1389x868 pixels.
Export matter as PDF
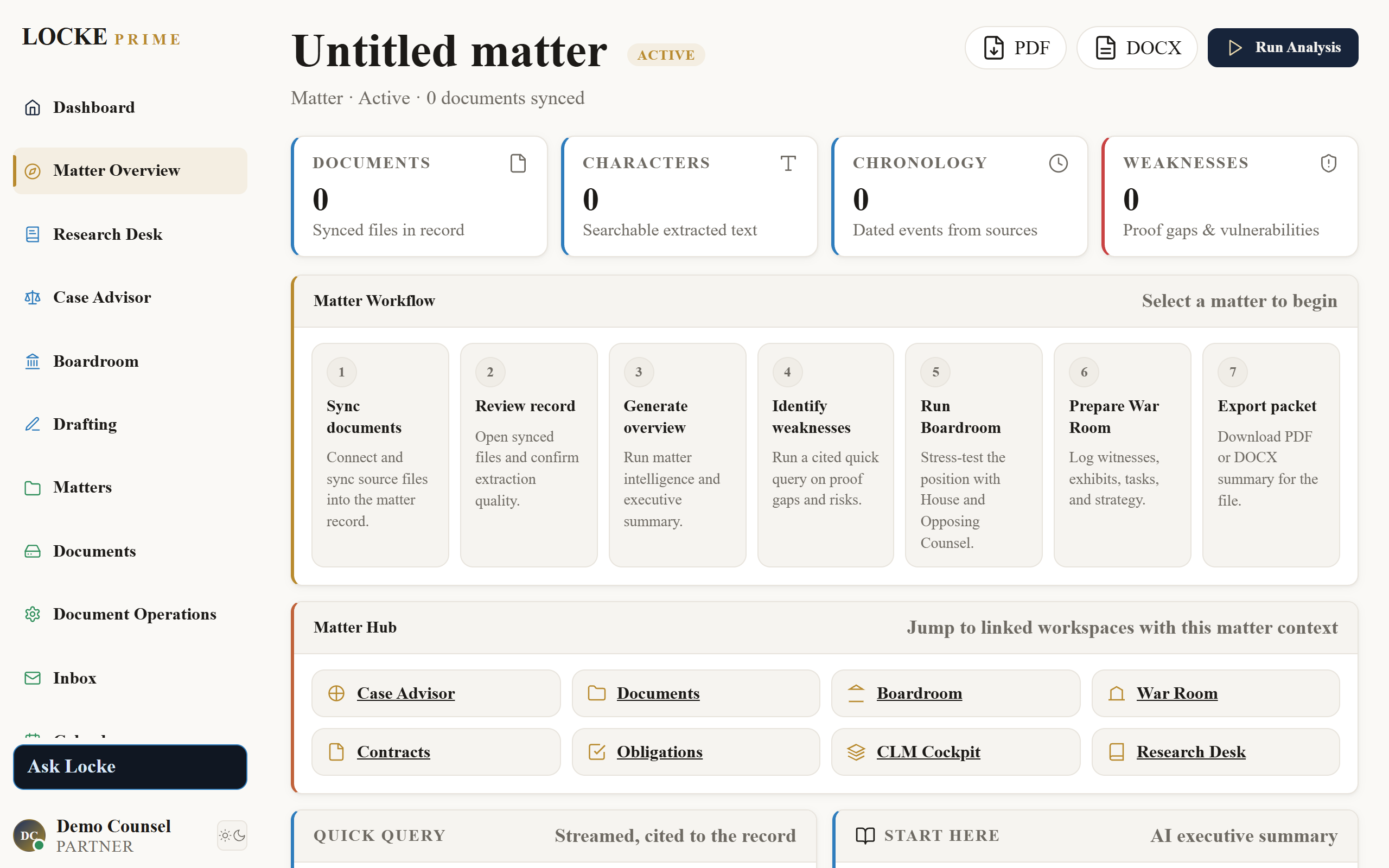pos(1015,48)
